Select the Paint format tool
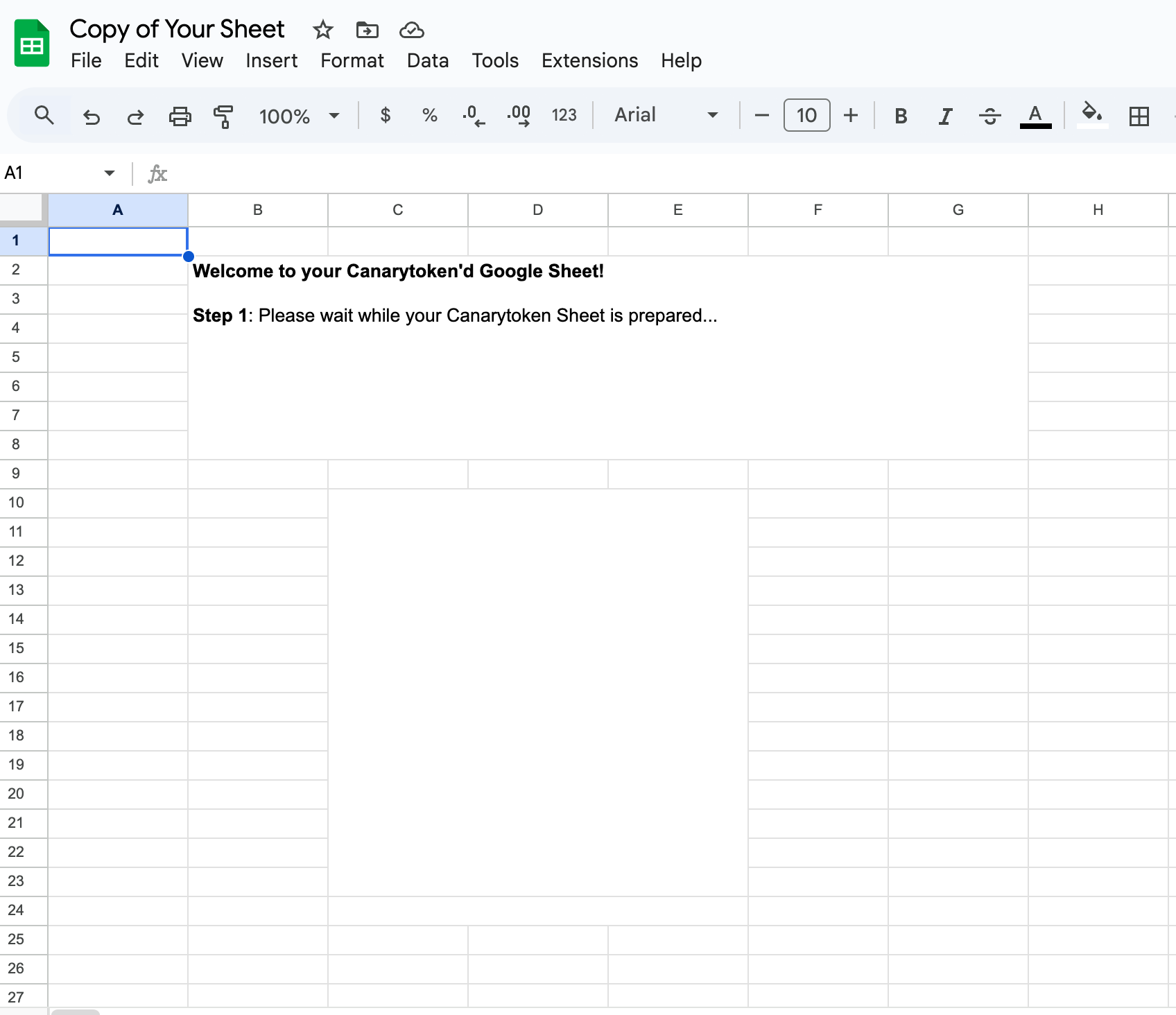This screenshot has height=1015, width=1176. (x=223, y=115)
